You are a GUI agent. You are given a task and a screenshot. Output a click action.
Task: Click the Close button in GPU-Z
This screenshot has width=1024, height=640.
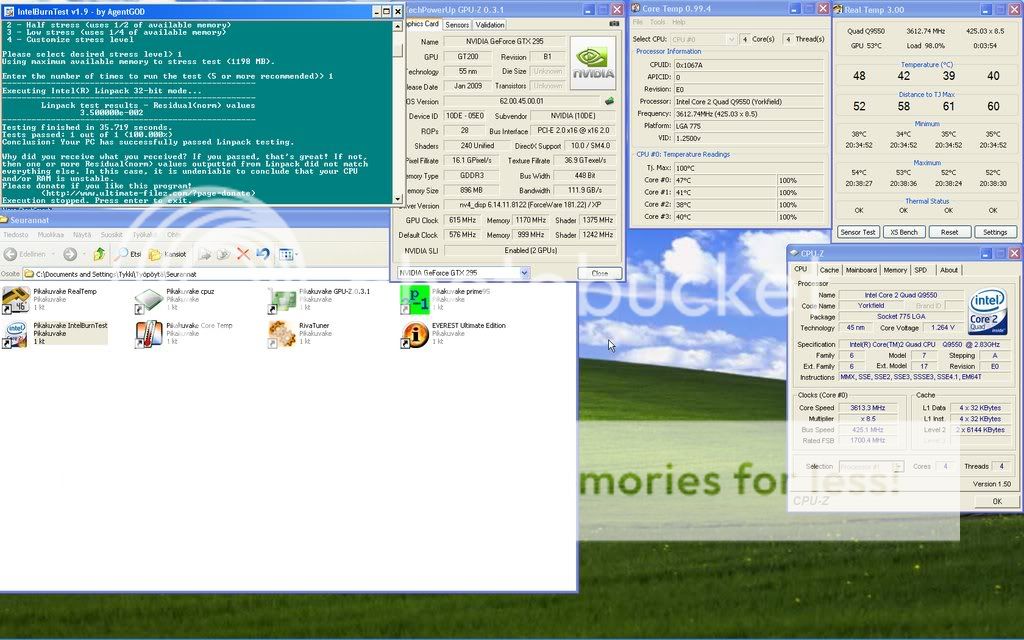[599, 273]
